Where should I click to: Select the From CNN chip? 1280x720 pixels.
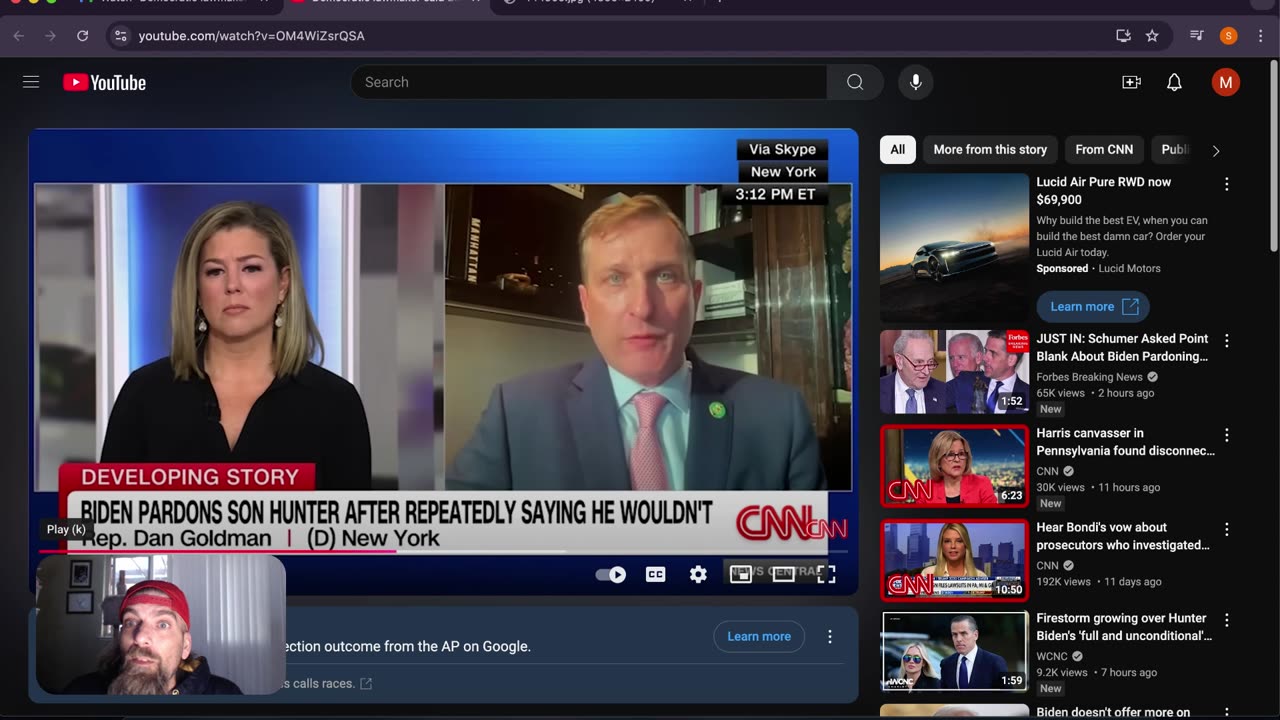tap(1104, 150)
